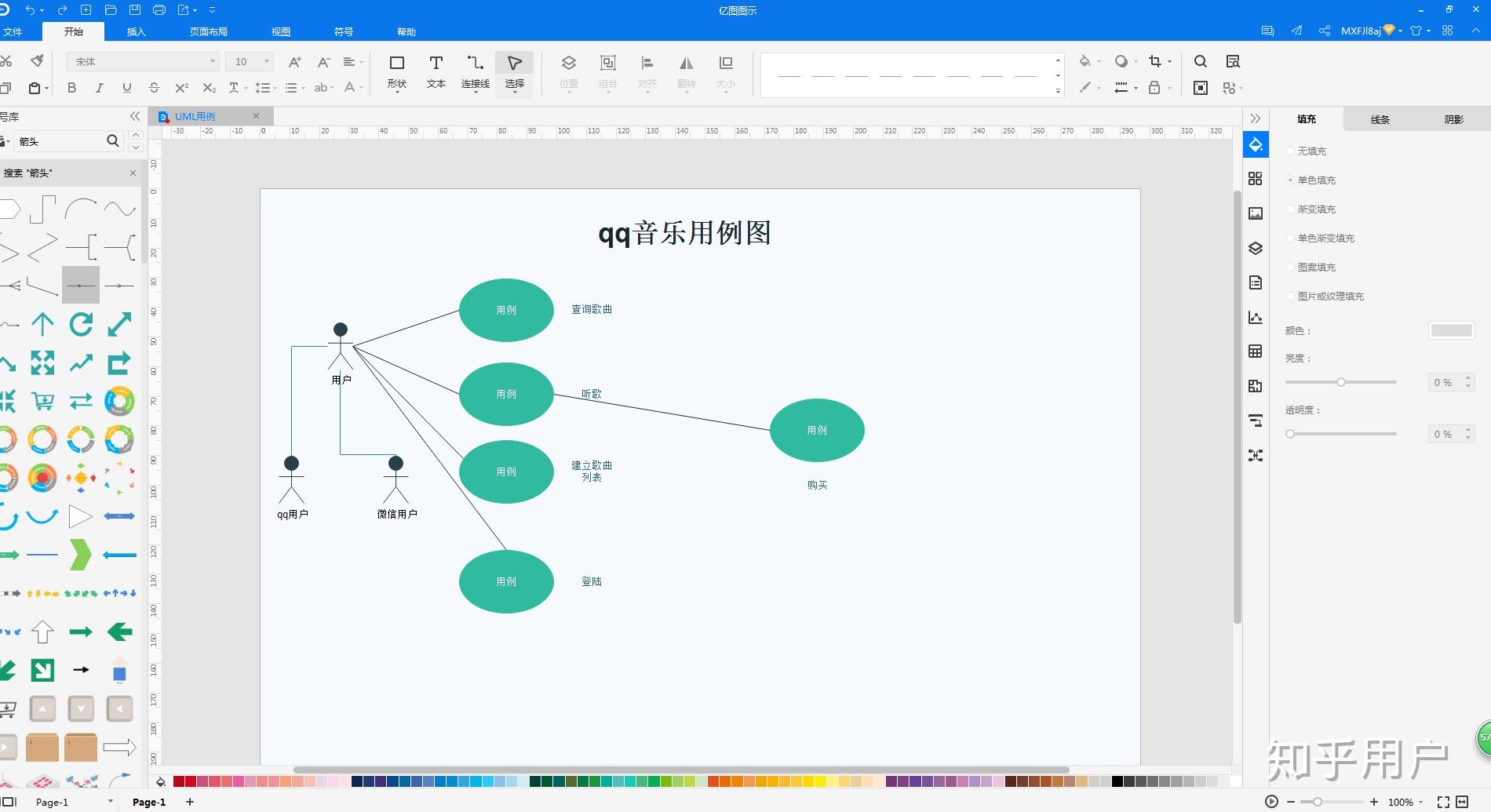Select the 单色填充 (solid fill) option

pos(1311,180)
